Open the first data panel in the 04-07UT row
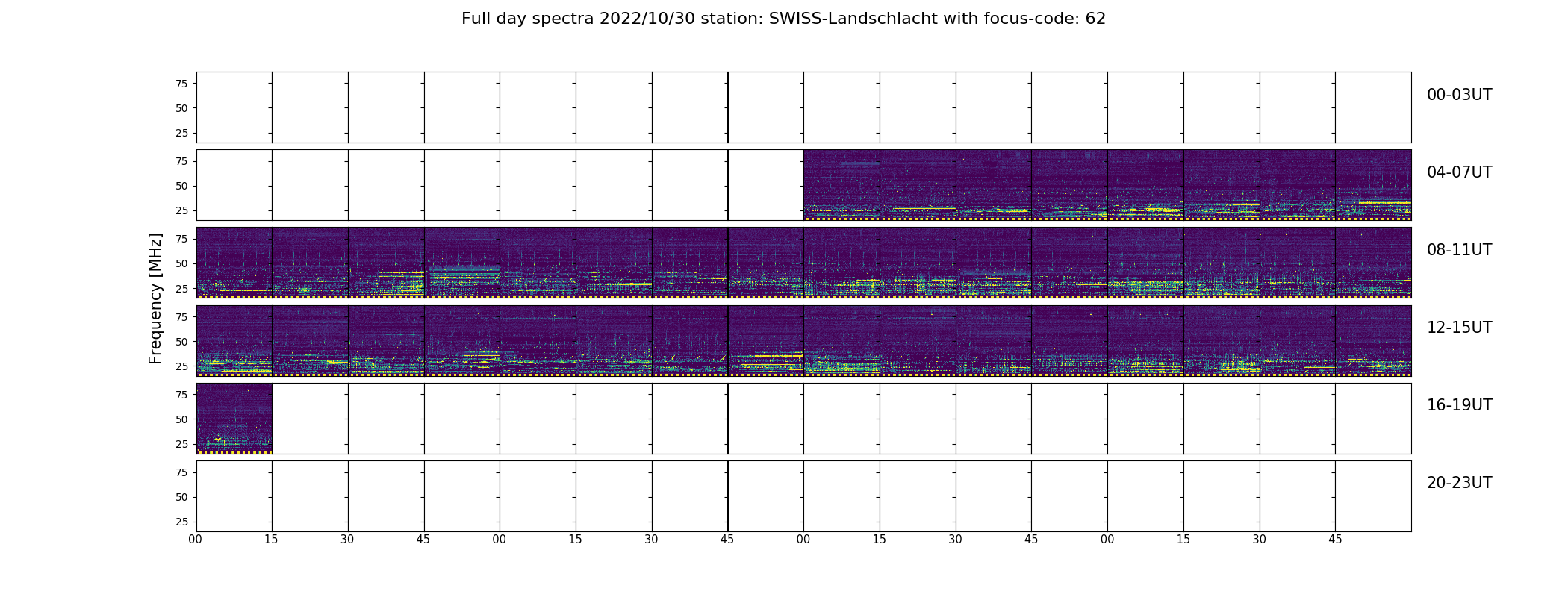1568x597 pixels. pyautogui.click(x=841, y=185)
